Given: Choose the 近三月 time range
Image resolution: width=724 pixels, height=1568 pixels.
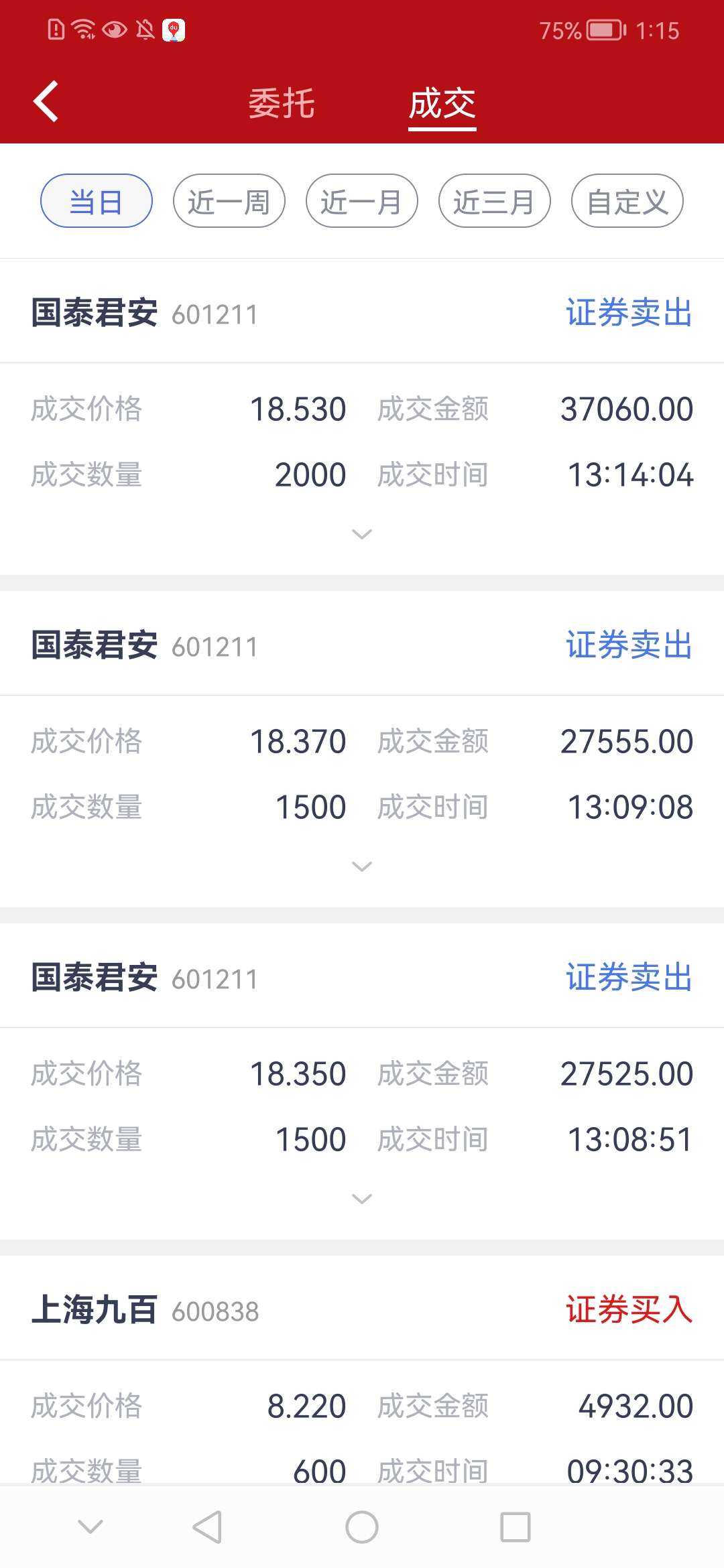Looking at the screenshot, I should click(494, 201).
